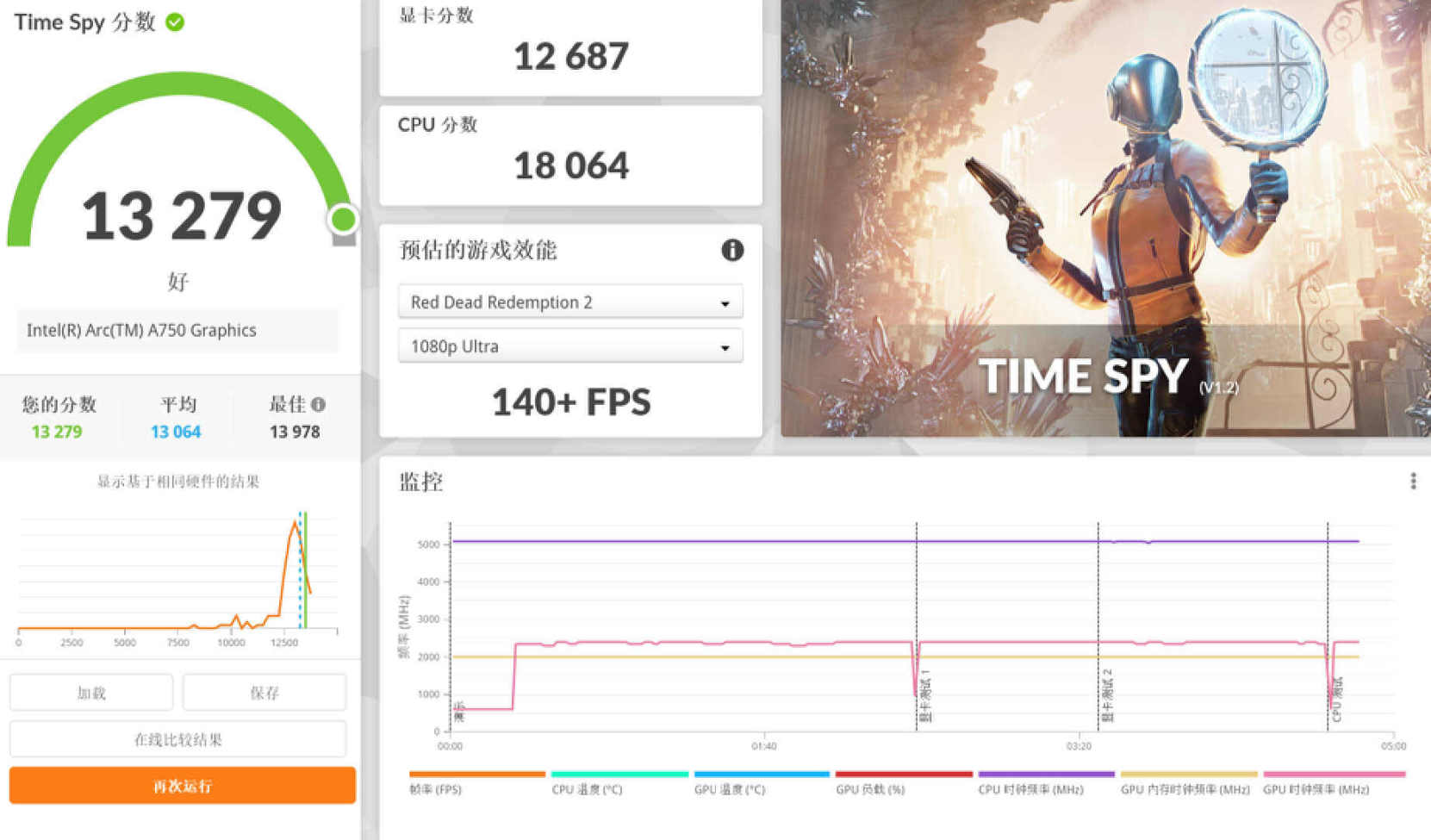
Task: Click the Intel(R) Arc(TM) A750 Graphics label
Action: (141, 330)
